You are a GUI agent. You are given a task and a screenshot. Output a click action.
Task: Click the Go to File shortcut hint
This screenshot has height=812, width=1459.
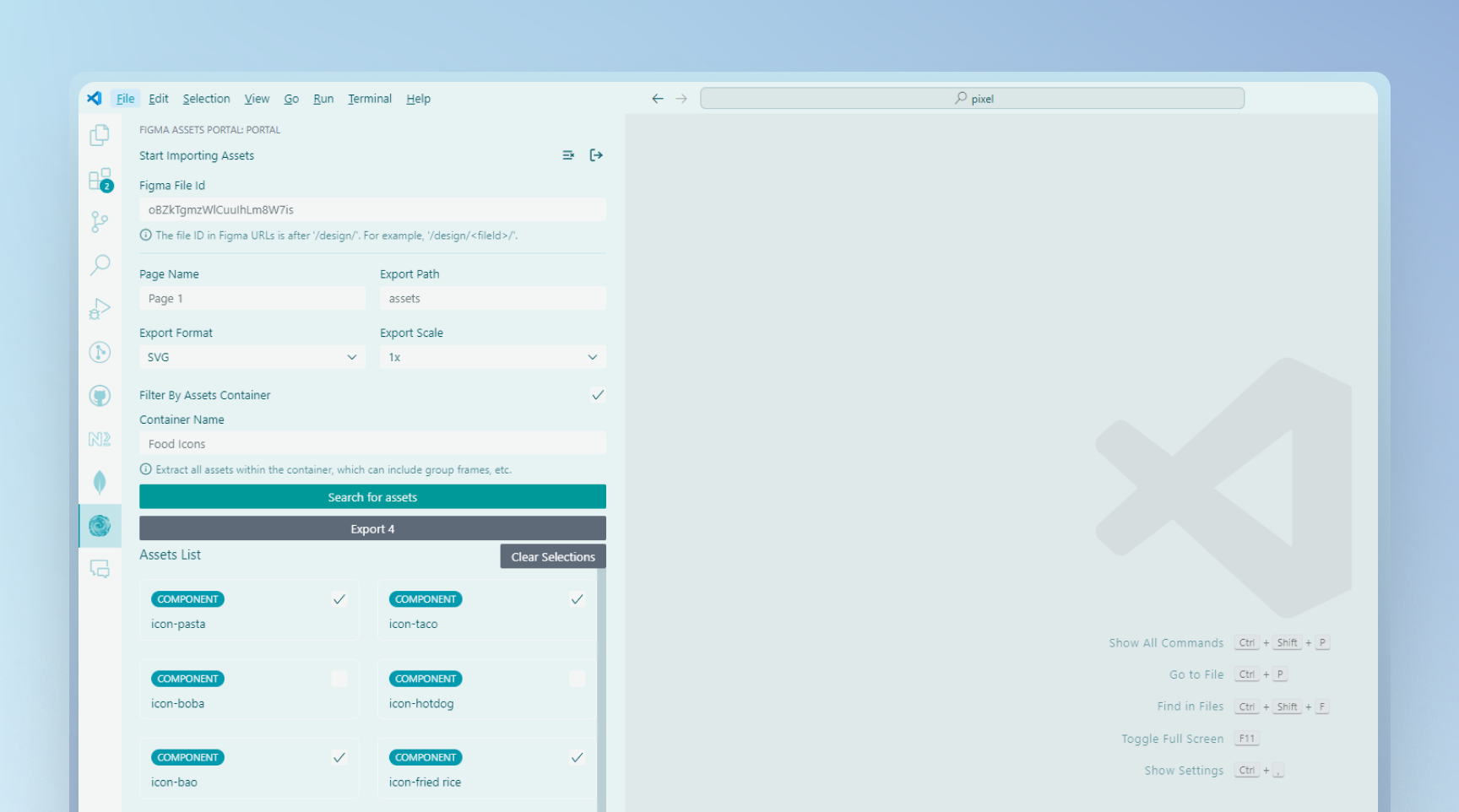[1228, 674]
